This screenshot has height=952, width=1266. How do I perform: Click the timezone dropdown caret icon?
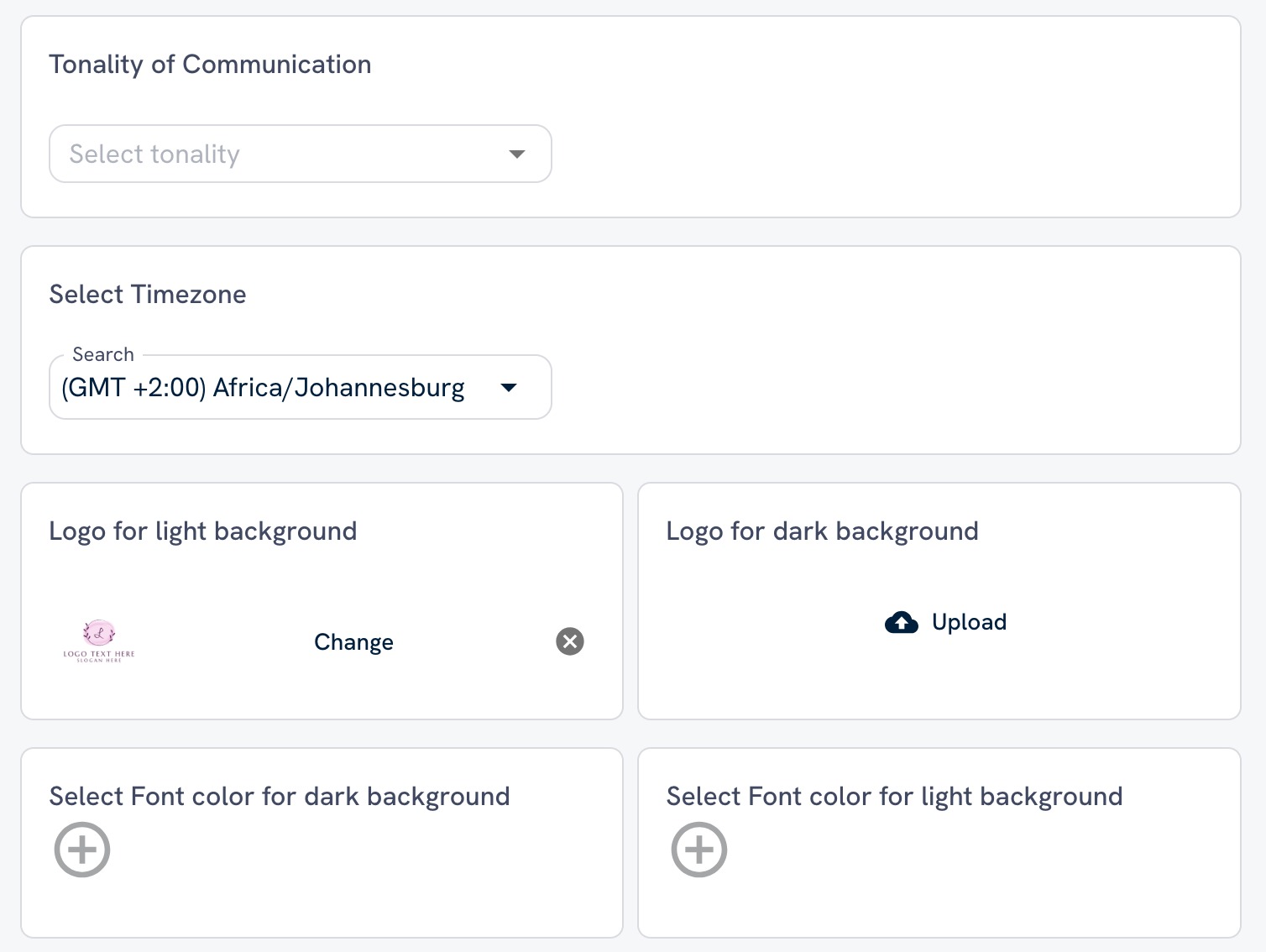(509, 387)
